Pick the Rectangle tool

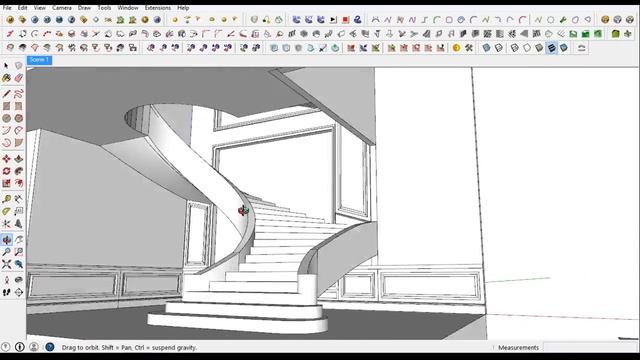6,106
